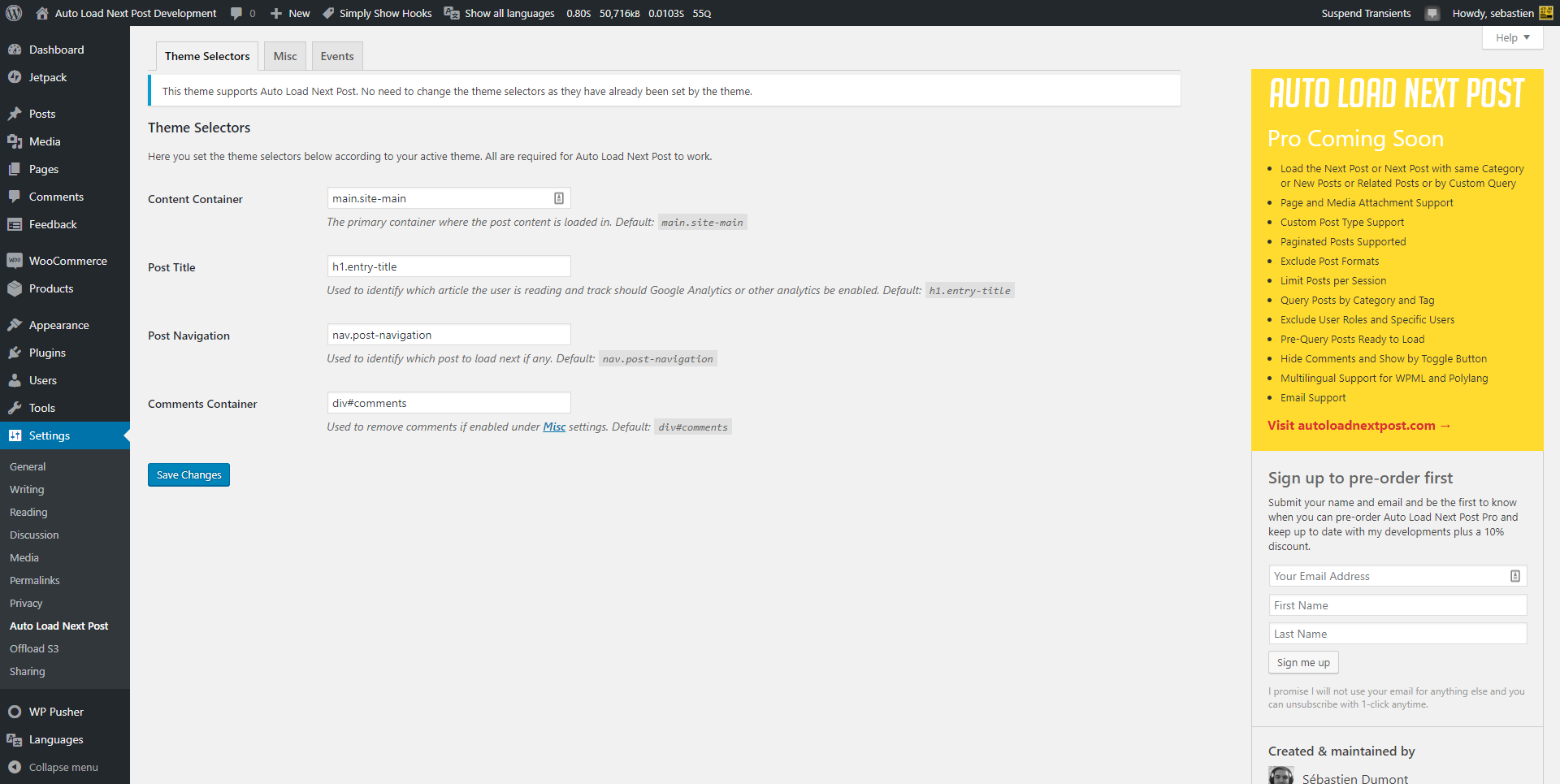The width and height of the screenshot is (1560, 784).
Task: Click the autofill icon in Email Address field
Action: click(x=1515, y=576)
